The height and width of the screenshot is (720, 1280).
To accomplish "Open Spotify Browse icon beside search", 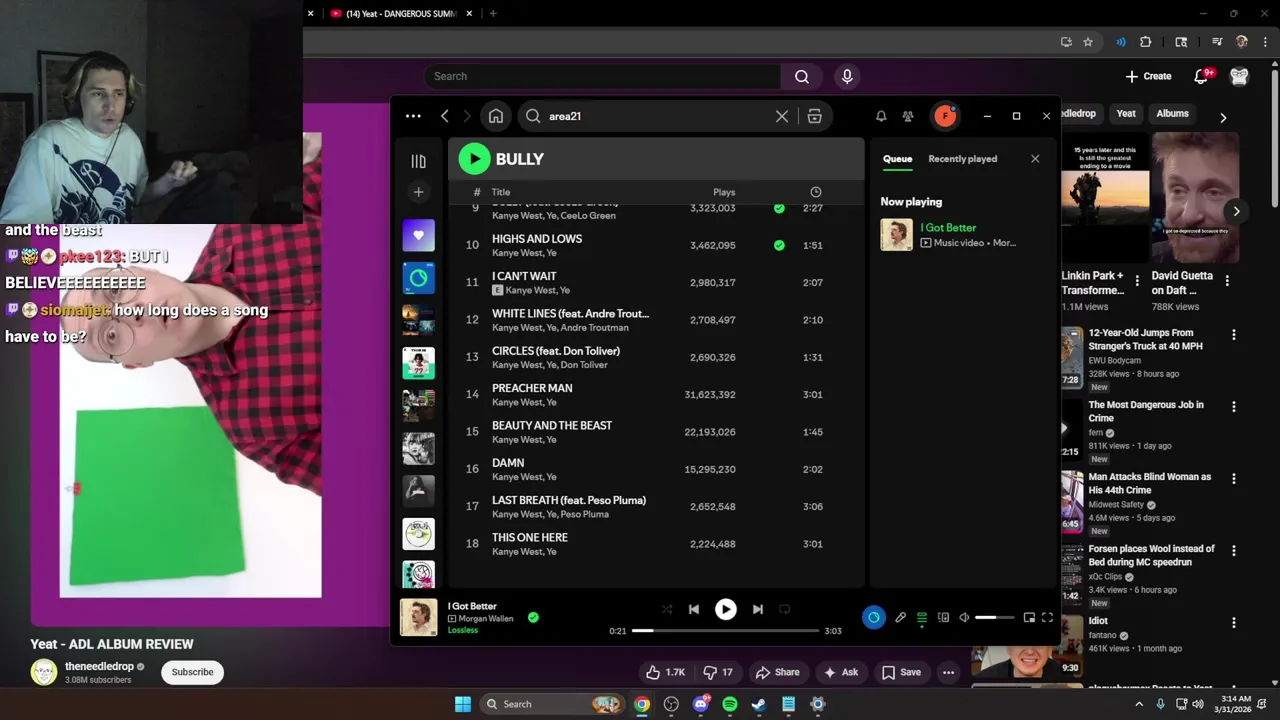I will point(815,116).
